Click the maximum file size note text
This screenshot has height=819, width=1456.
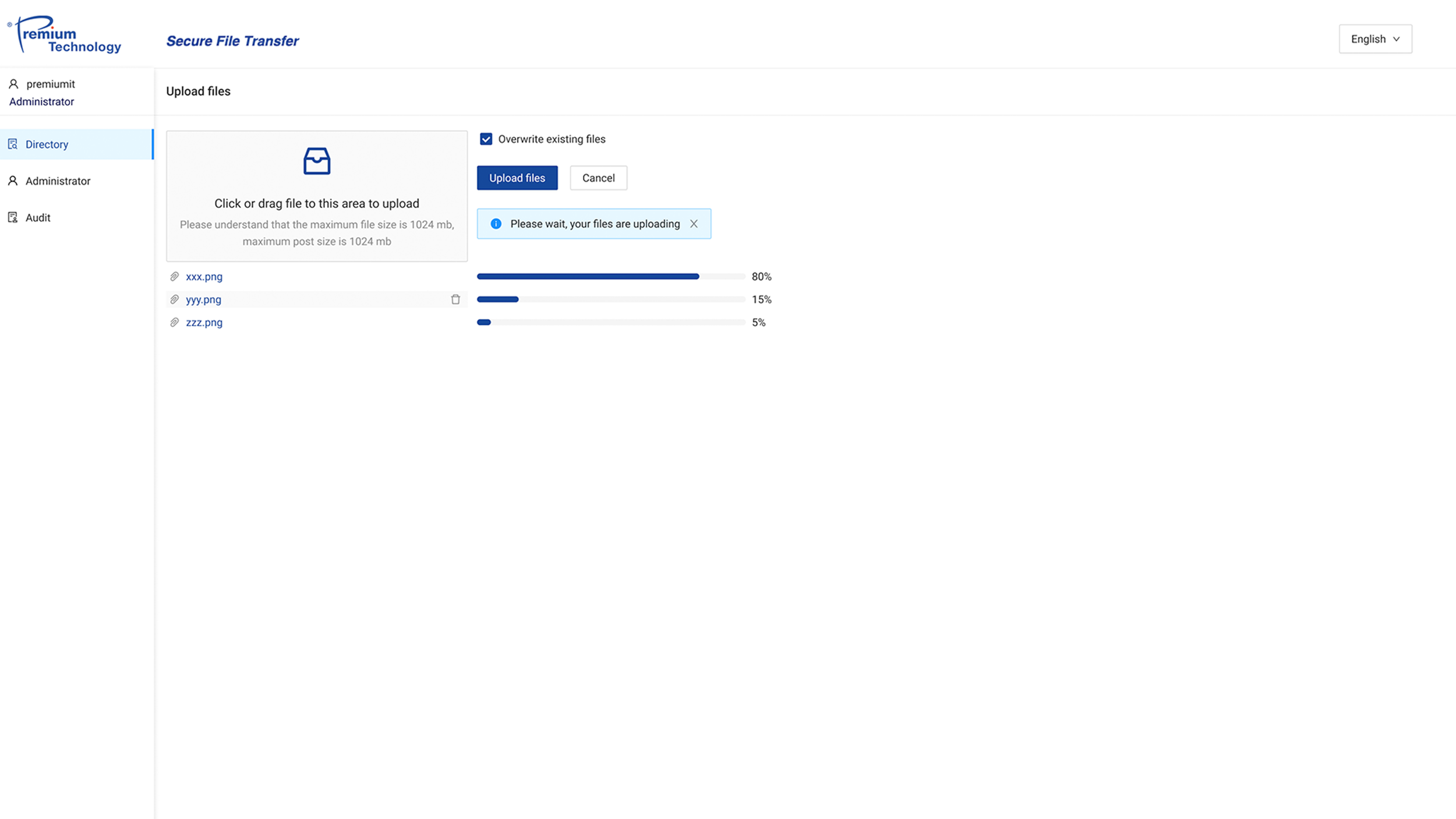pos(317,232)
